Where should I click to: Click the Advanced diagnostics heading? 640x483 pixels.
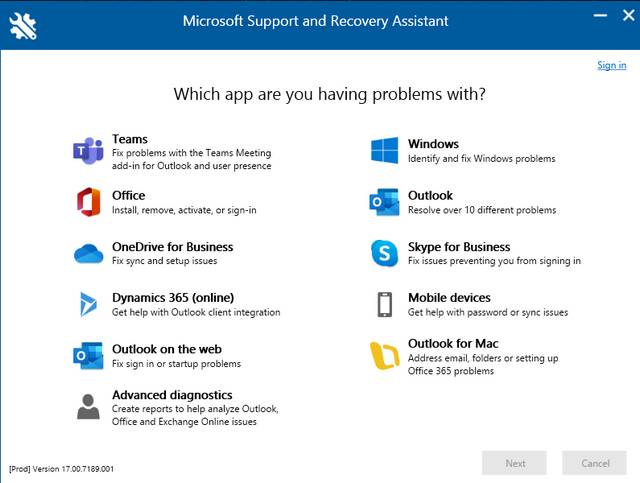pos(172,395)
